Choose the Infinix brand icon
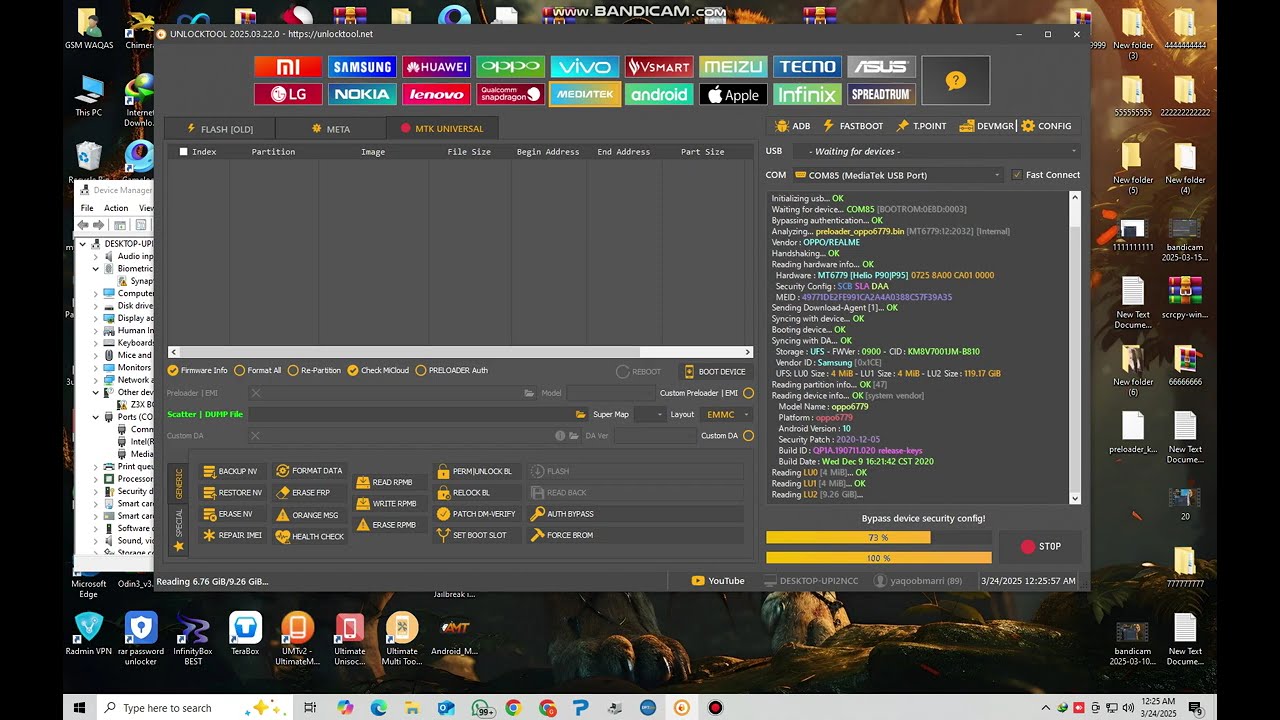This screenshot has width=1280, height=720. tap(807, 94)
